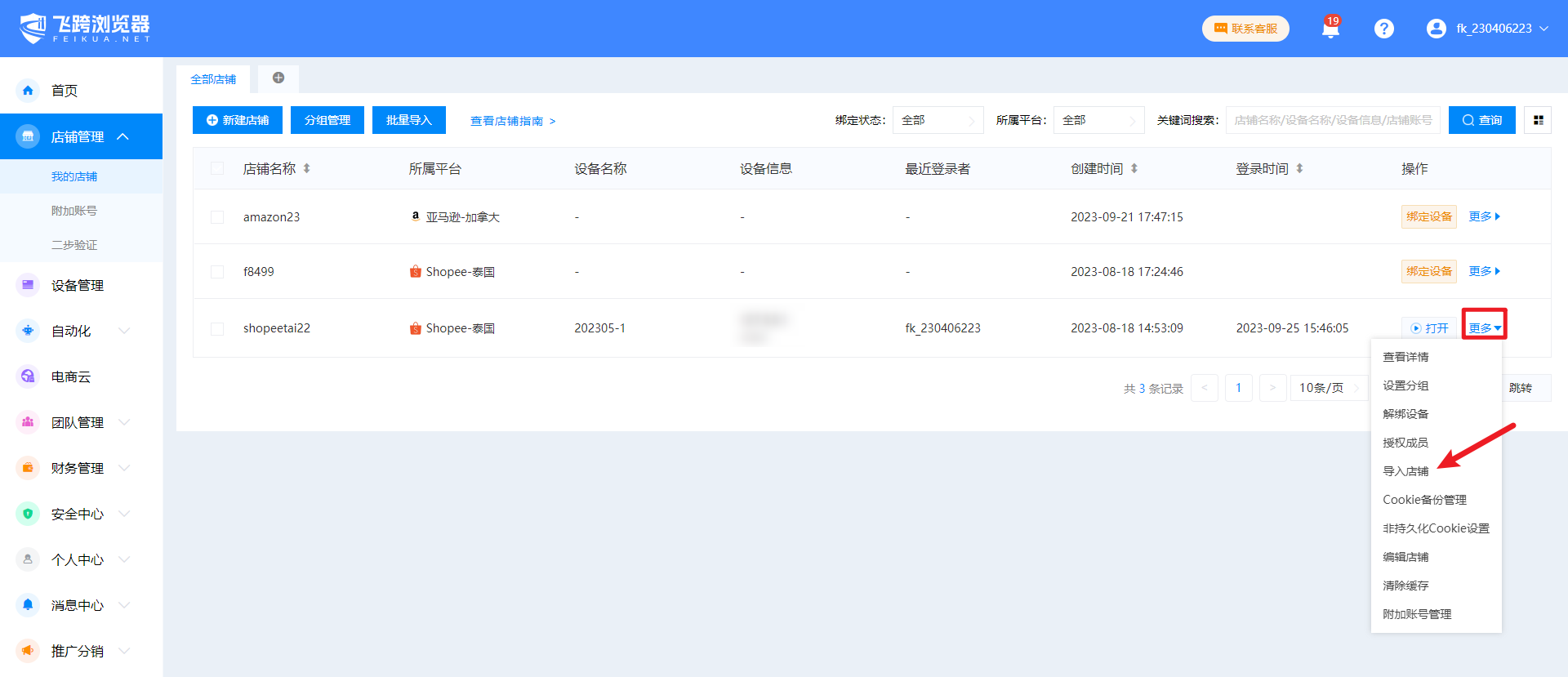The width and height of the screenshot is (1568, 677).
Task: Click the 新建店铺 button
Action: click(x=238, y=120)
